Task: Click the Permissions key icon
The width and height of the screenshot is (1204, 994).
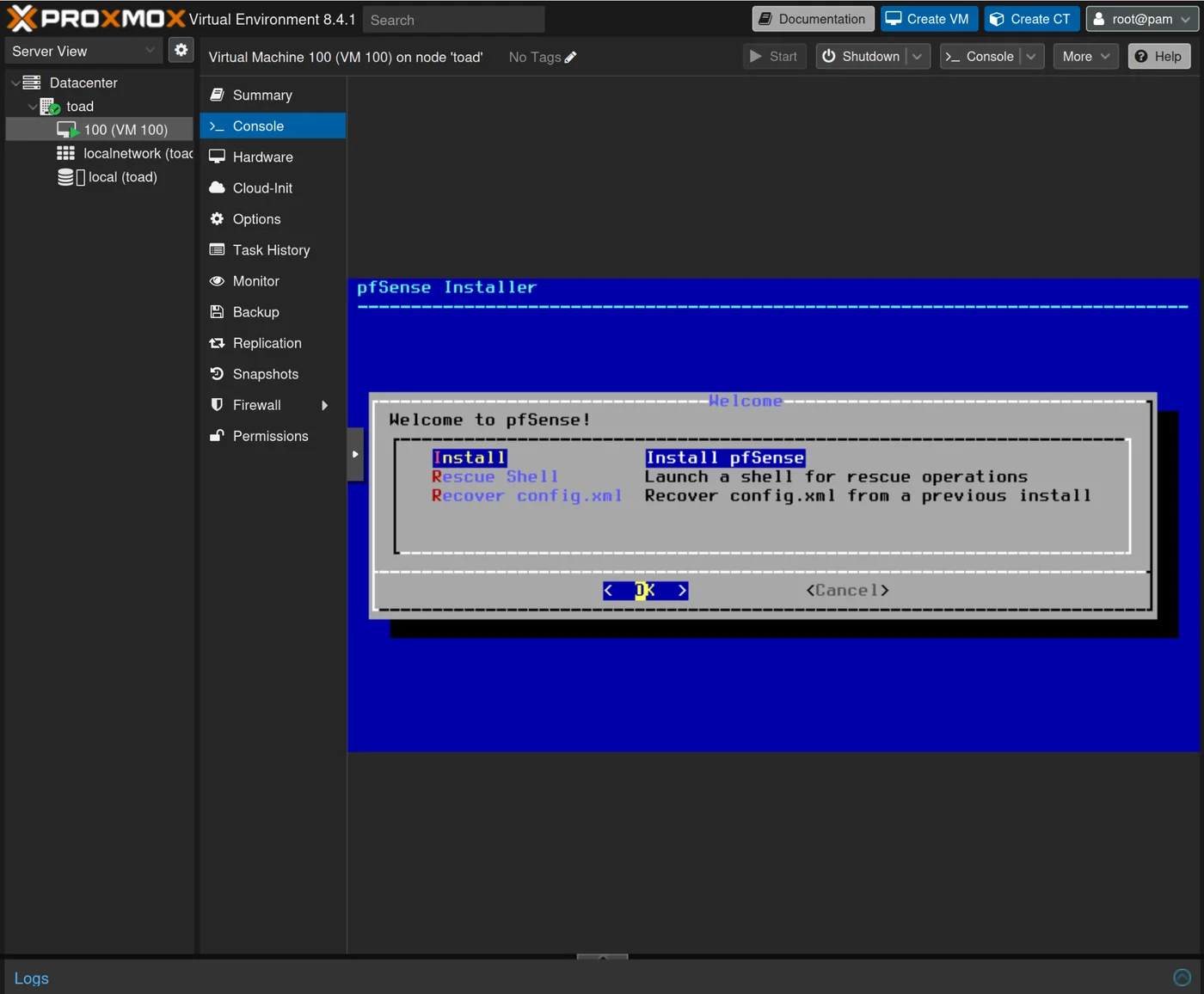Action: 217,436
